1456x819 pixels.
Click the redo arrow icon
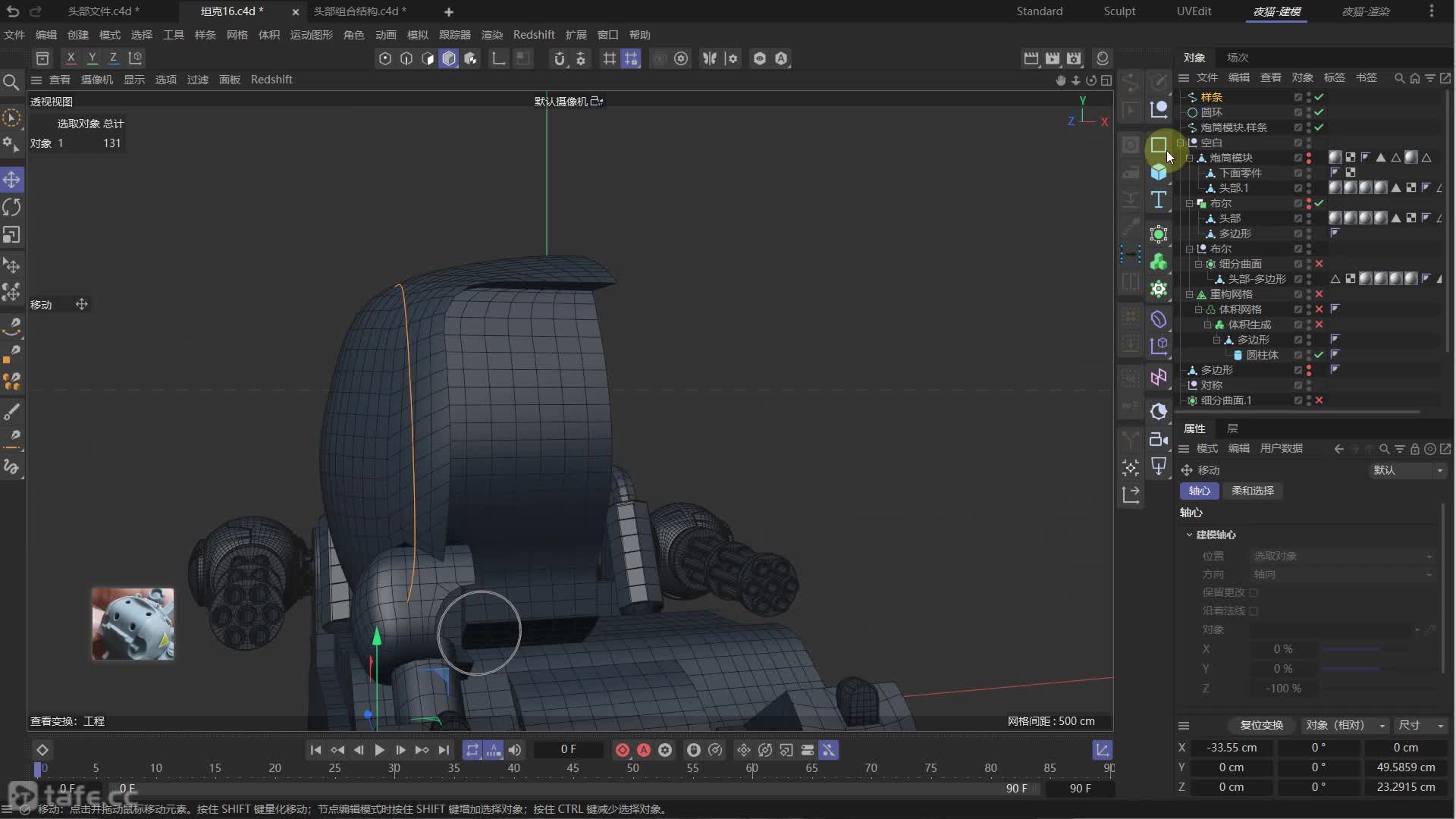(x=35, y=11)
